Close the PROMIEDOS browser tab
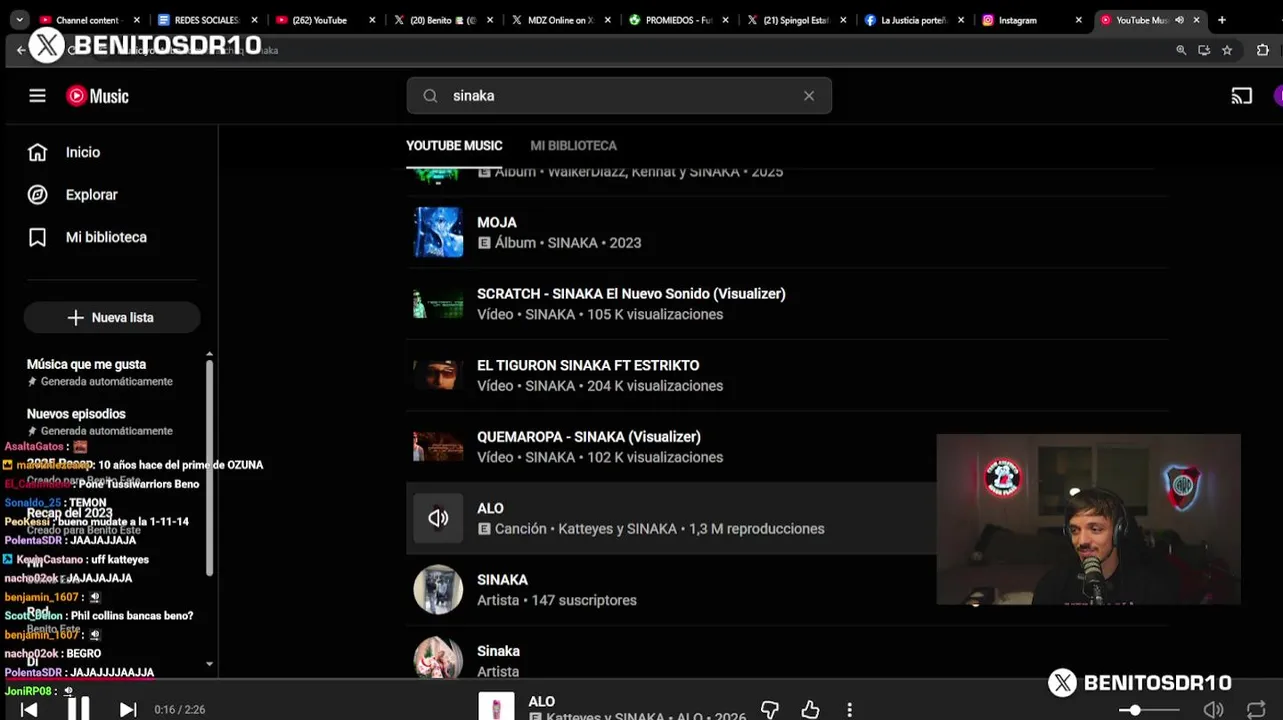 [x=725, y=20]
